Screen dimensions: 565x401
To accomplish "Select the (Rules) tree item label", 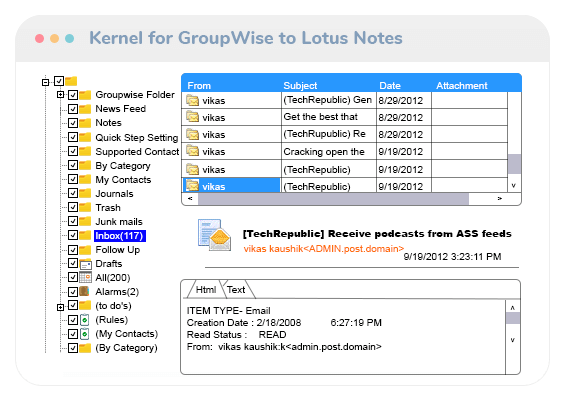I will click(112, 320).
